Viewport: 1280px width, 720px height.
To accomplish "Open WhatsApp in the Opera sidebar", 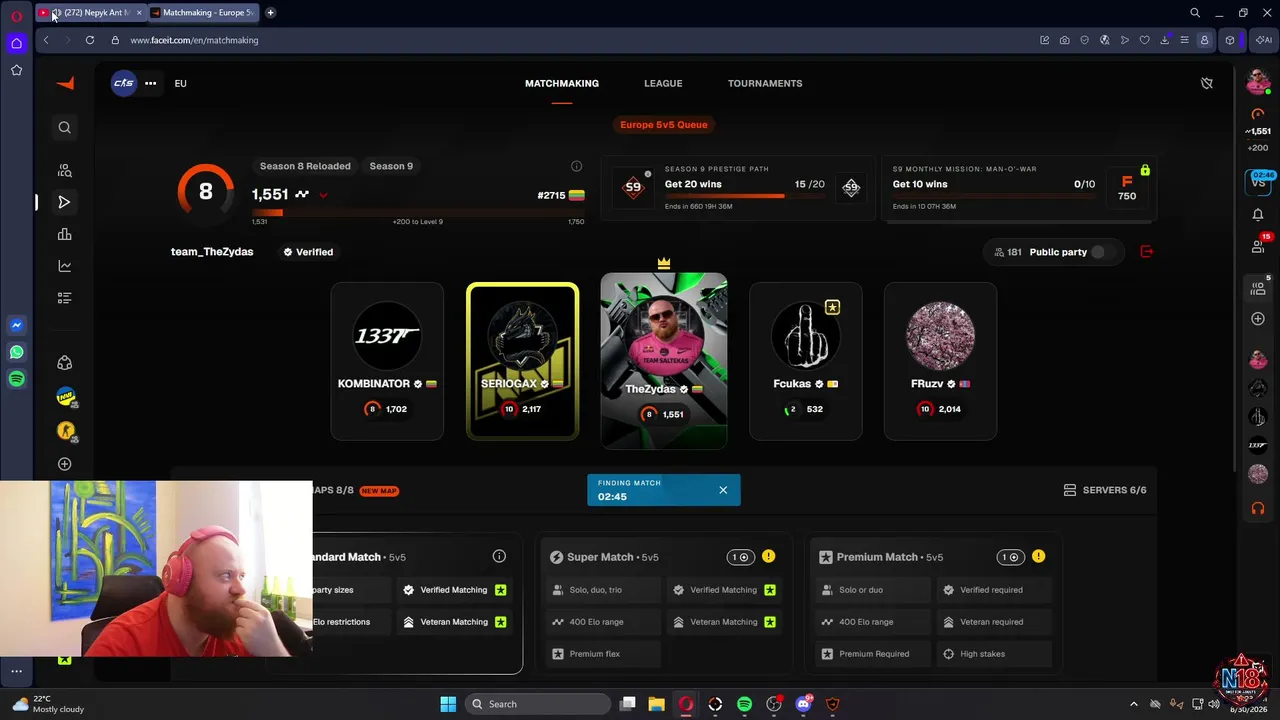I will [16, 352].
